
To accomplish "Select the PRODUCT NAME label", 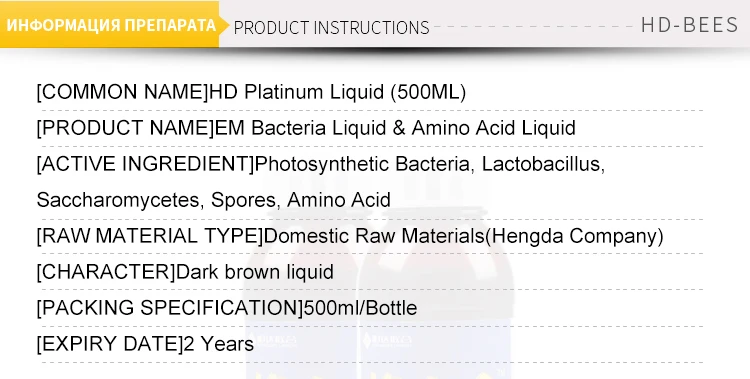I will [x=126, y=128].
